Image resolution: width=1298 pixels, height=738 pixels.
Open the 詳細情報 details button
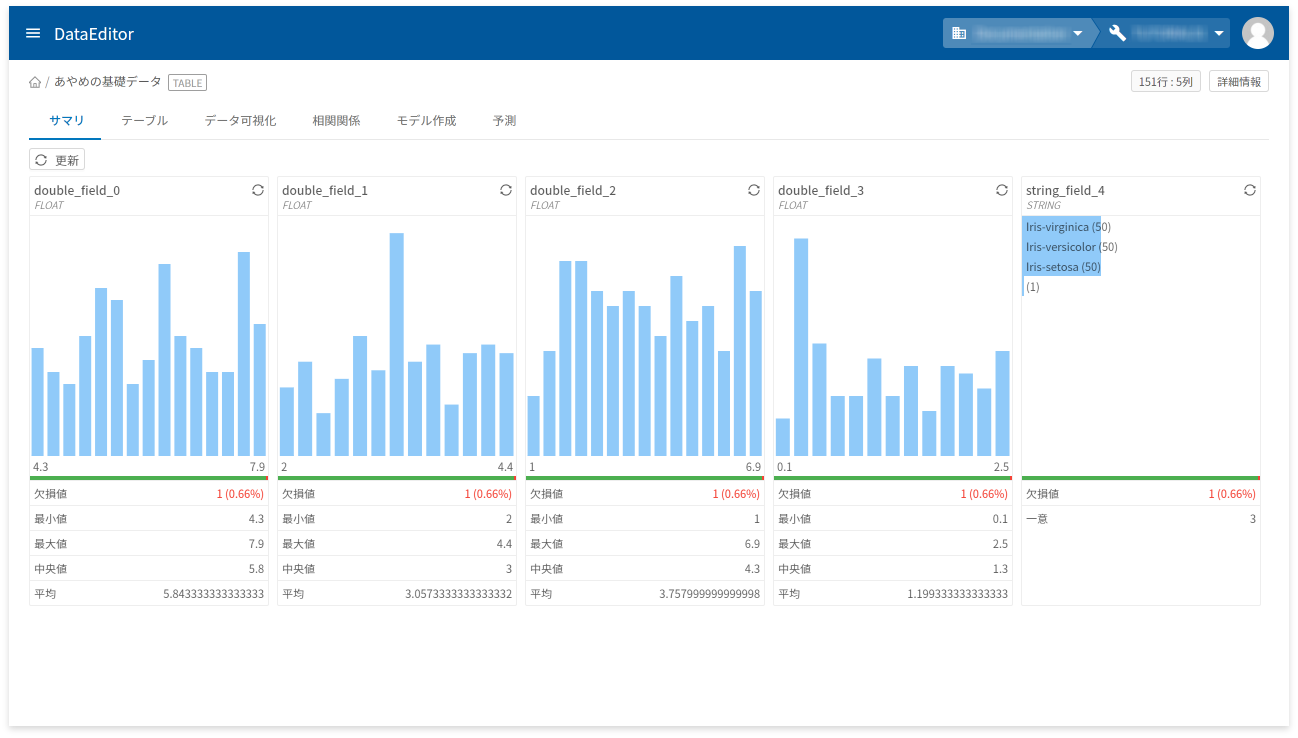coord(1239,82)
